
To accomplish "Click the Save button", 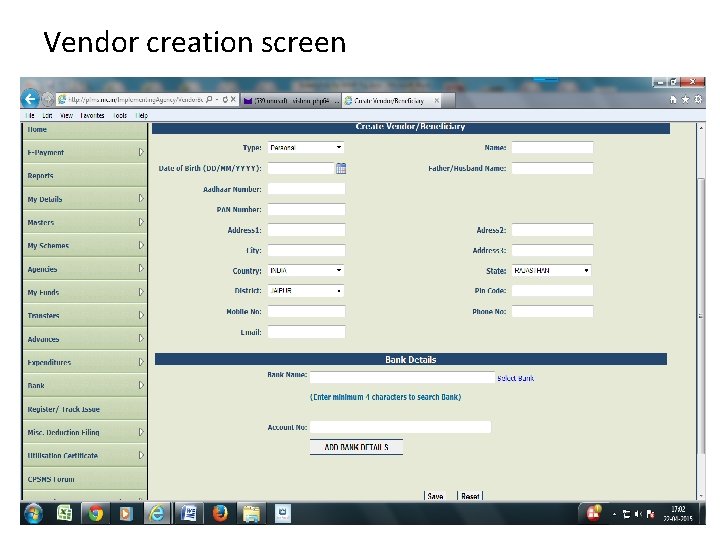I will [435, 496].
